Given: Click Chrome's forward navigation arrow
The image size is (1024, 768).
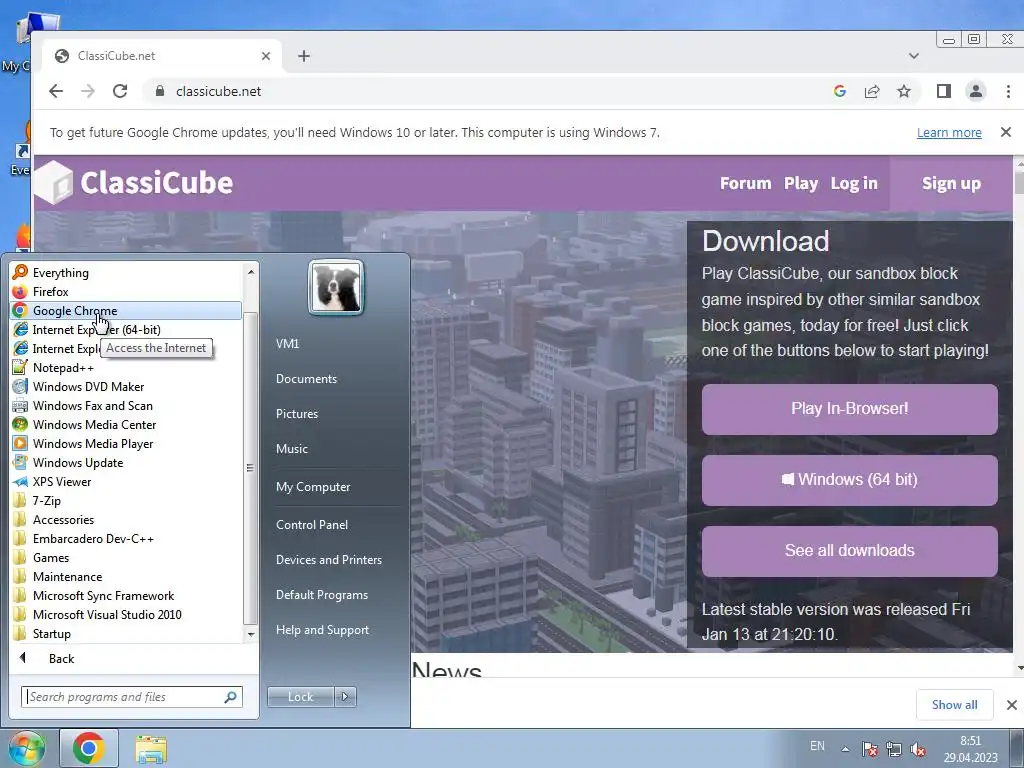Looking at the screenshot, I should click(x=88, y=91).
